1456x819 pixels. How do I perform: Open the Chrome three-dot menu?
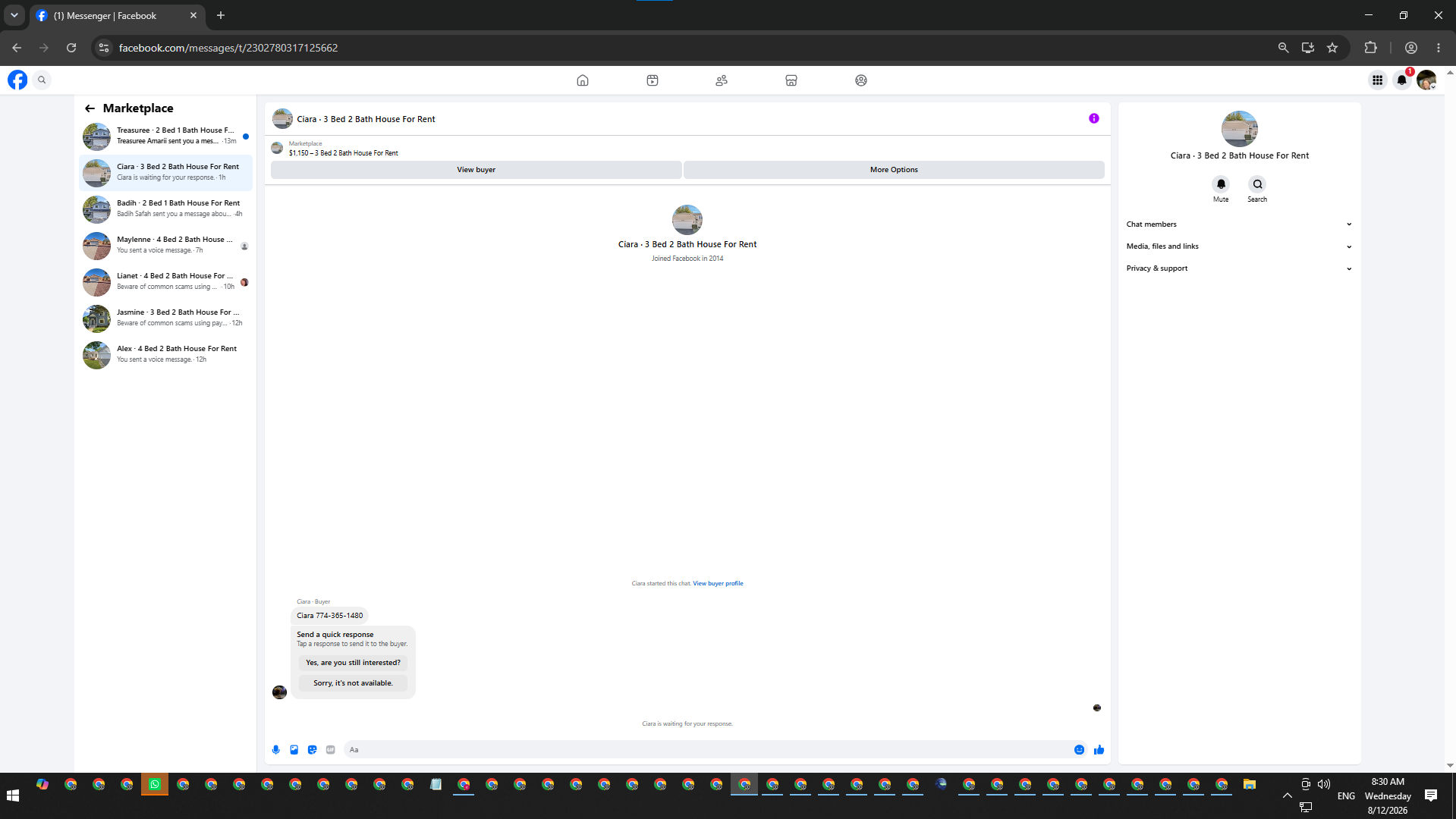pyautogui.click(x=1439, y=48)
